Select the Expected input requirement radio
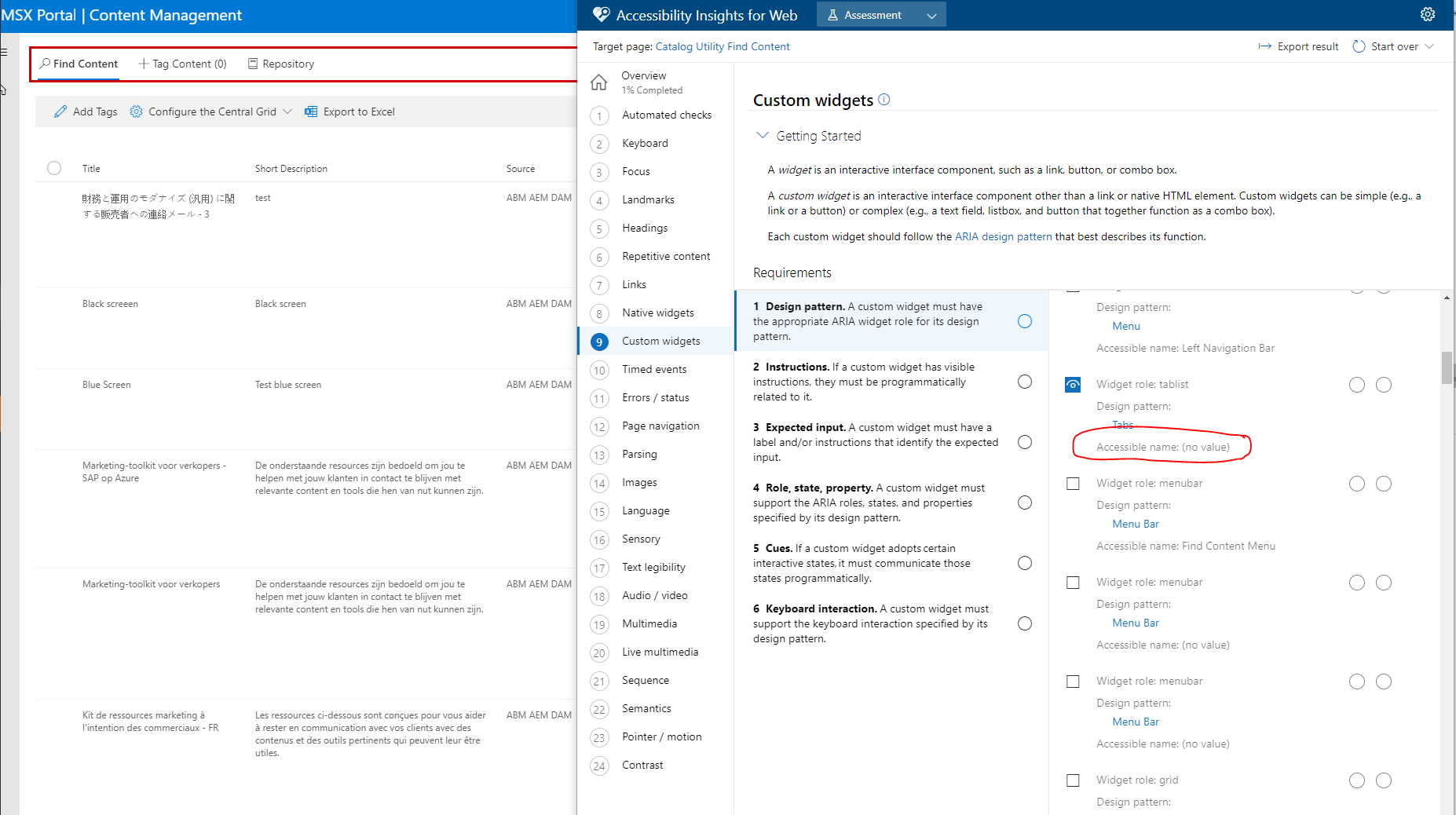 click(x=1025, y=442)
